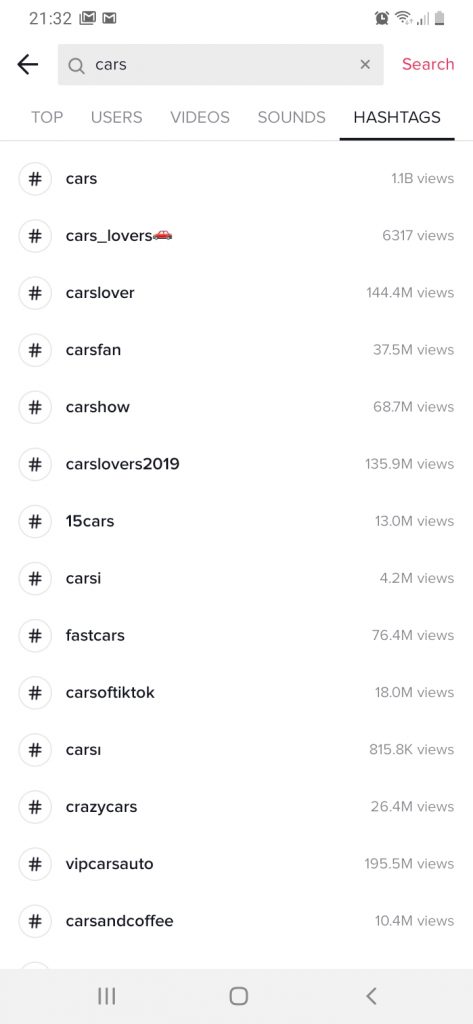Tap hashtag symbol beside vipcarsauto
This screenshot has width=473, height=1024.
coord(35,864)
